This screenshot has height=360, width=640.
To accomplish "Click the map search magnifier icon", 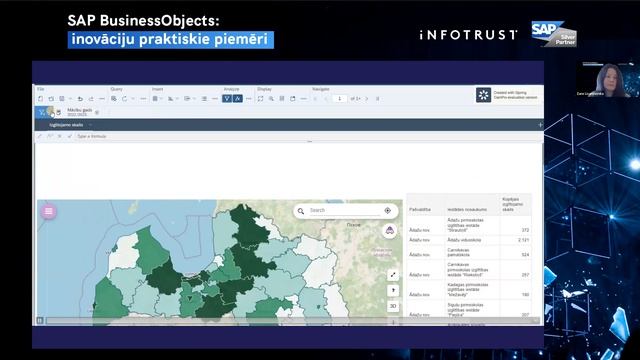I will tap(301, 211).
